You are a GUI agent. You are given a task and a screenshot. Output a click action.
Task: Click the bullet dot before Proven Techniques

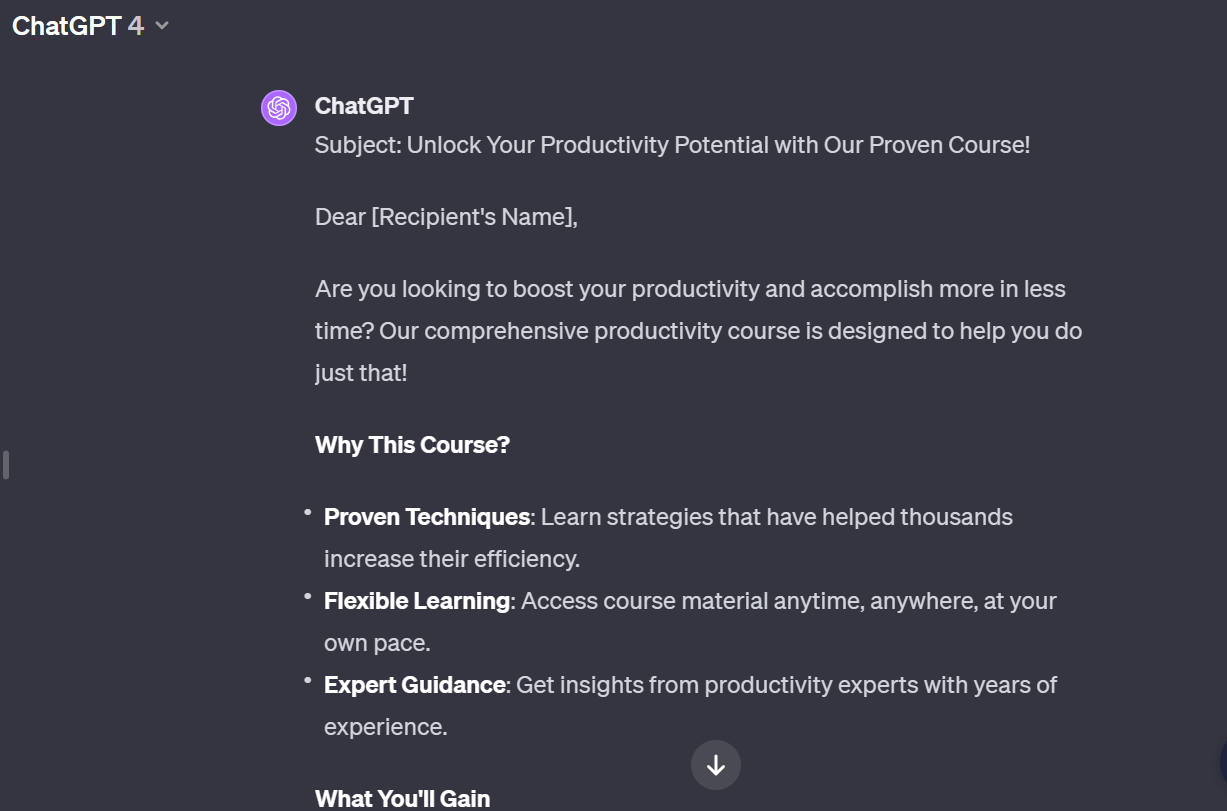(x=308, y=512)
